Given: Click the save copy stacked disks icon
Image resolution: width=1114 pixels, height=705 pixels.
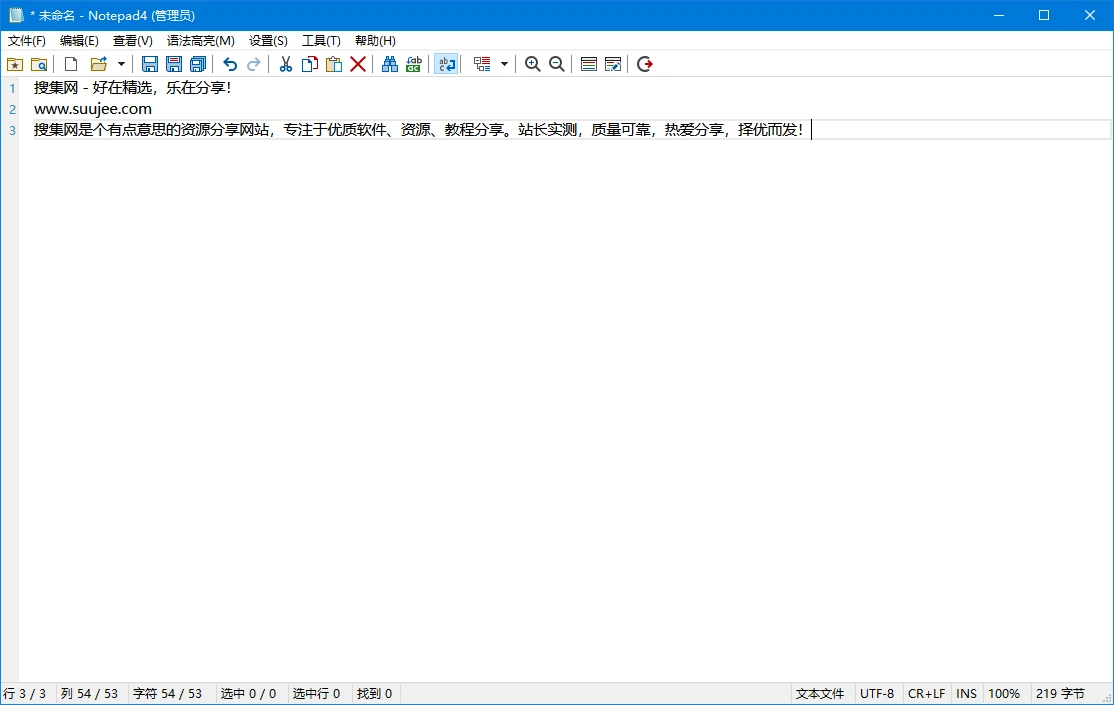Looking at the screenshot, I should click(x=198, y=65).
